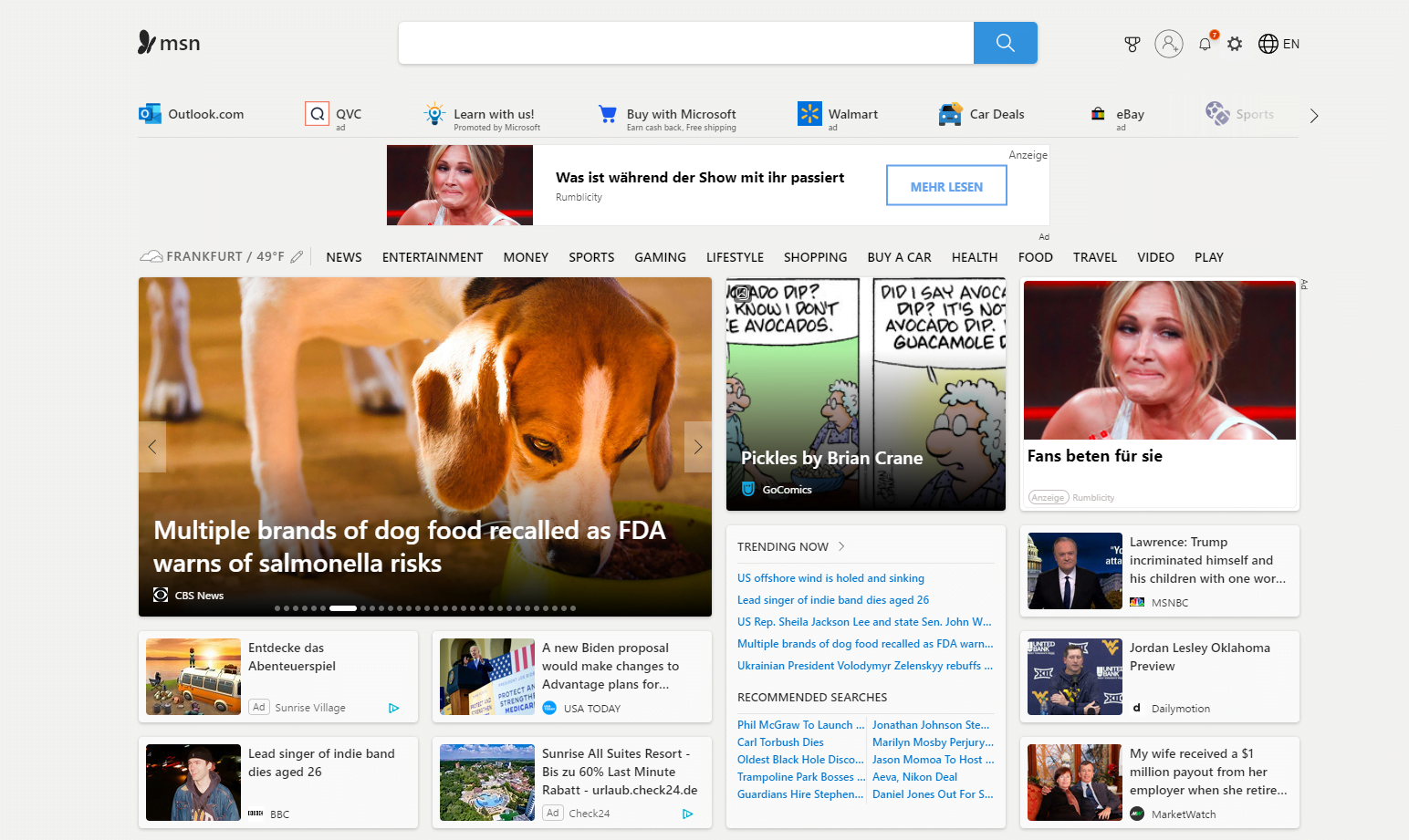
Task: Click the MEHR LESEN ad button
Action: coord(946,186)
